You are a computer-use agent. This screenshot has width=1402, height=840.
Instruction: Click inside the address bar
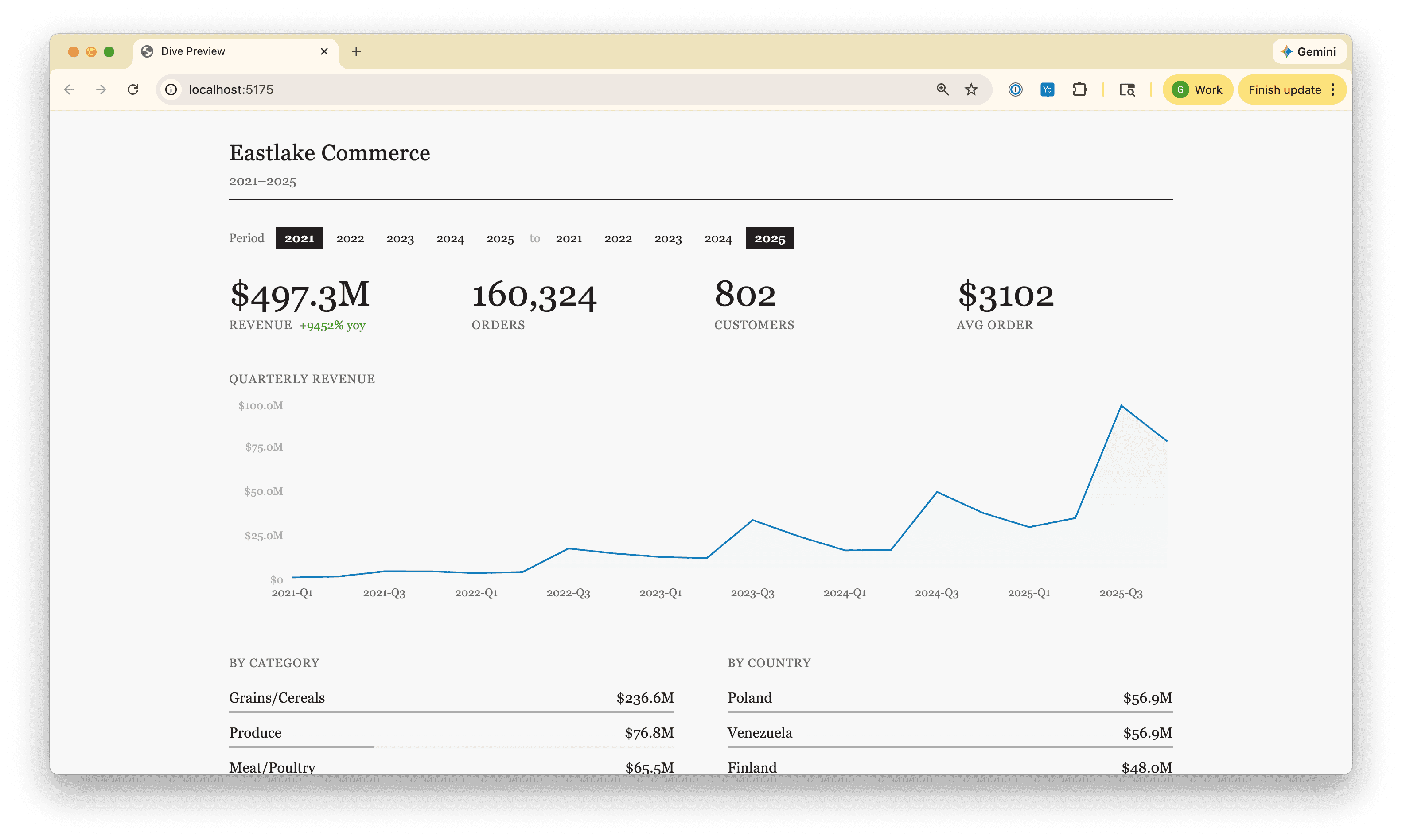[396, 89]
